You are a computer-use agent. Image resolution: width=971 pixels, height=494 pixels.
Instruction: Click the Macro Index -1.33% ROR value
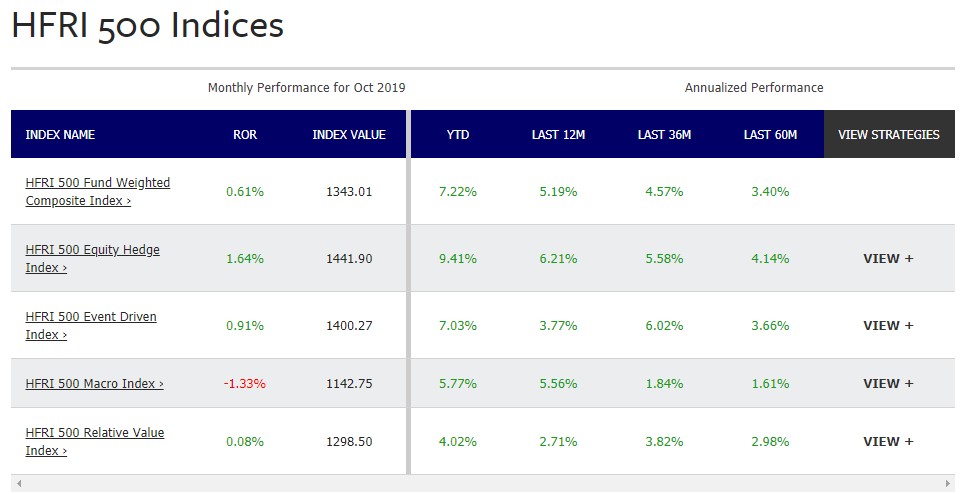point(245,383)
